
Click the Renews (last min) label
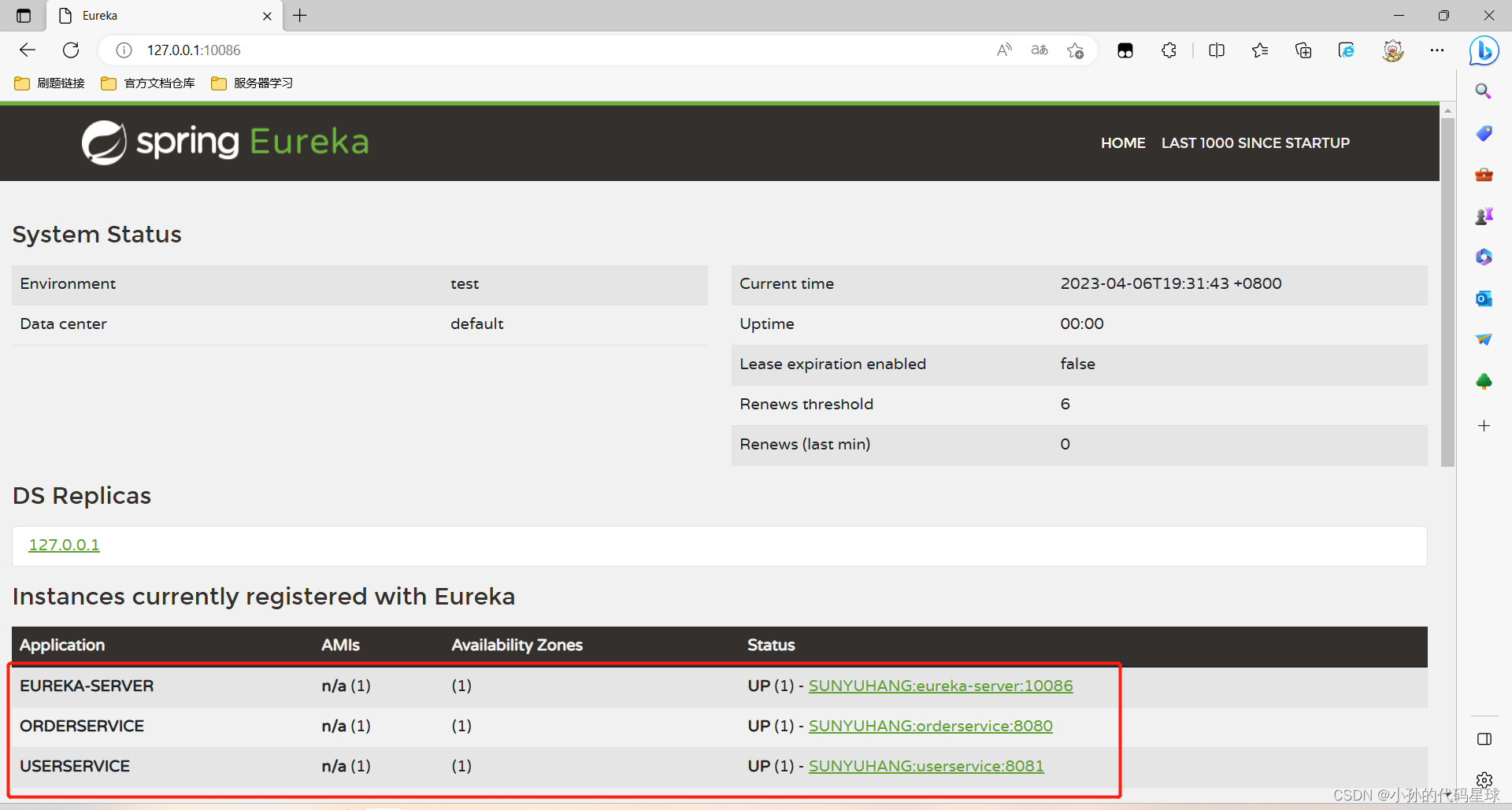click(x=805, y=444)
